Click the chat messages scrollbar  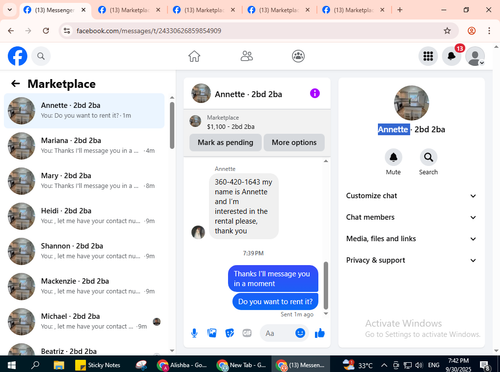(x=326, y=285)
